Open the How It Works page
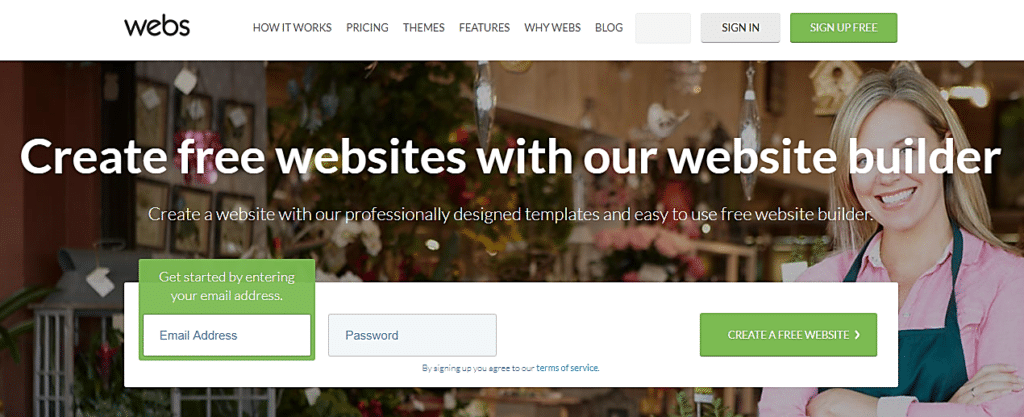This screenshot has width=1024, height=417. pos(292,27)
